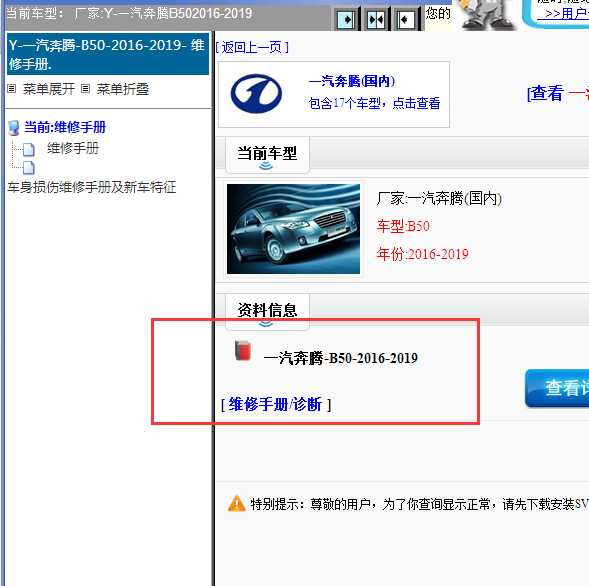This screenshot has height=586, width=589.
Task: Click the FAW Besturn round logo
Action: tap(256, 94)
